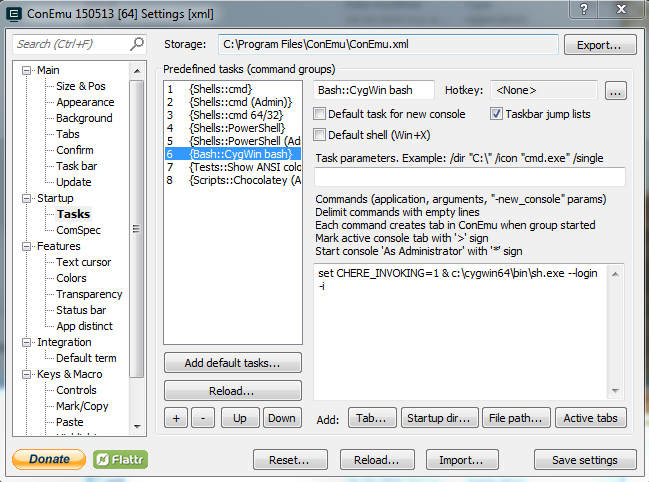Open Text cursor settings
Screen dimensions: 649x482
84,262
